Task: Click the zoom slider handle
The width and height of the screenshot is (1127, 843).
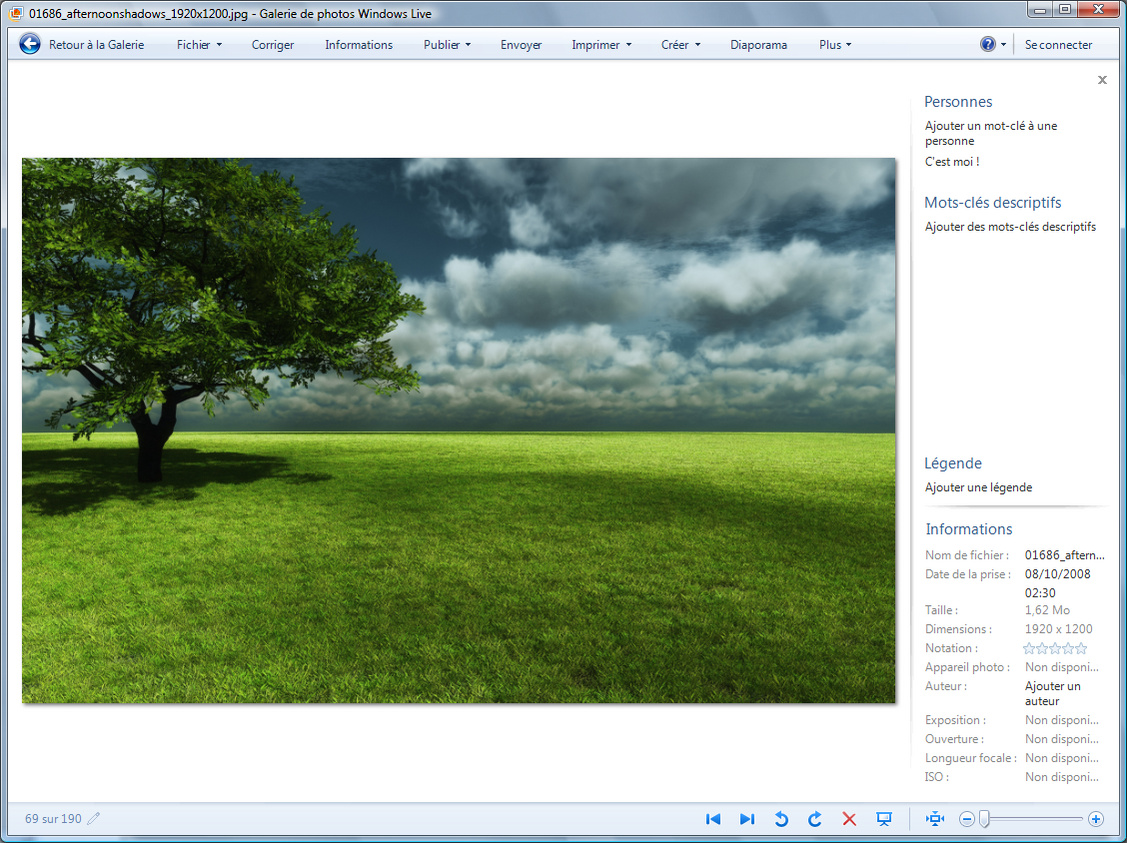Action: coord(984,819)
